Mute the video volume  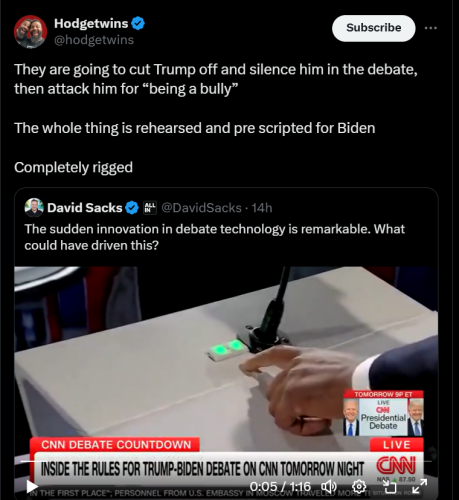(328, 487)
